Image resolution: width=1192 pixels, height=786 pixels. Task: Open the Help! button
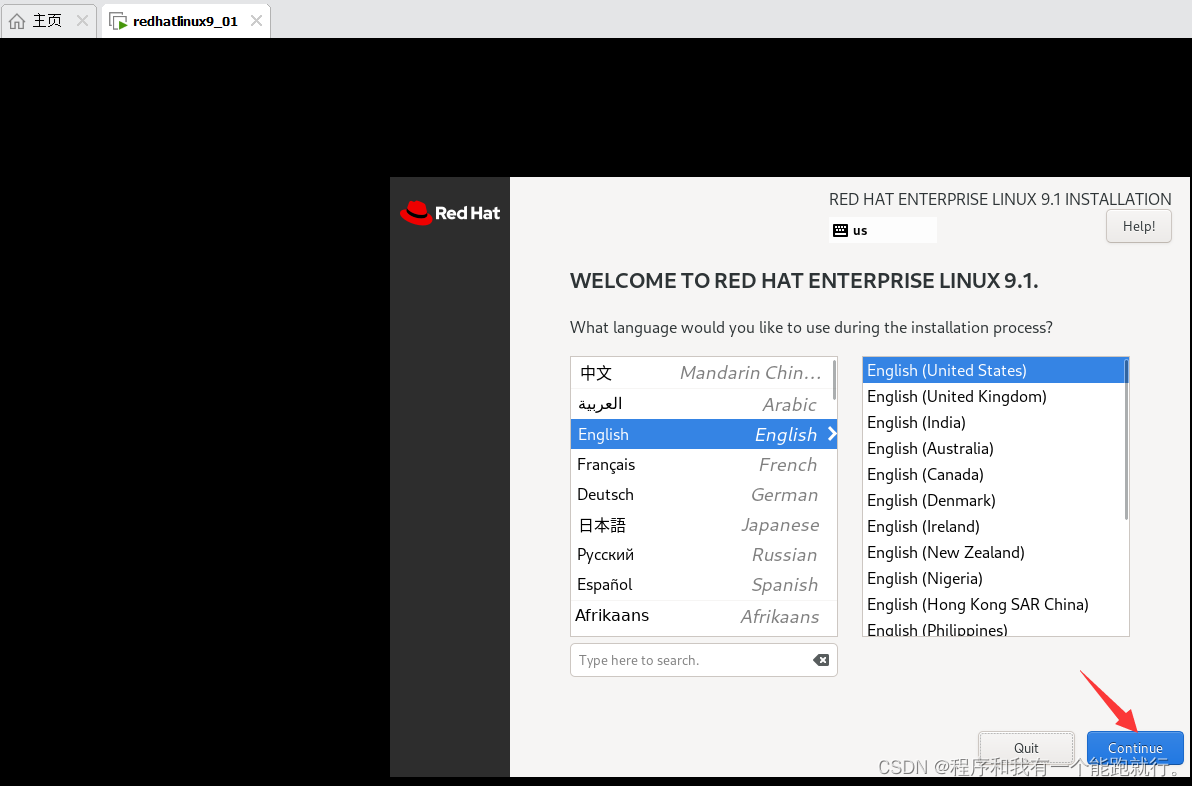coord(1138,227)
